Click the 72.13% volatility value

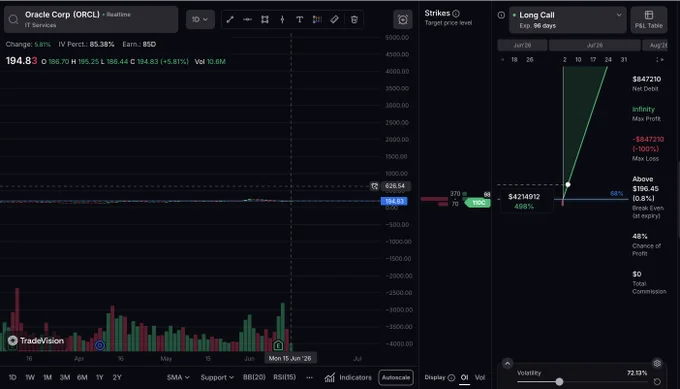coord(637,373)
